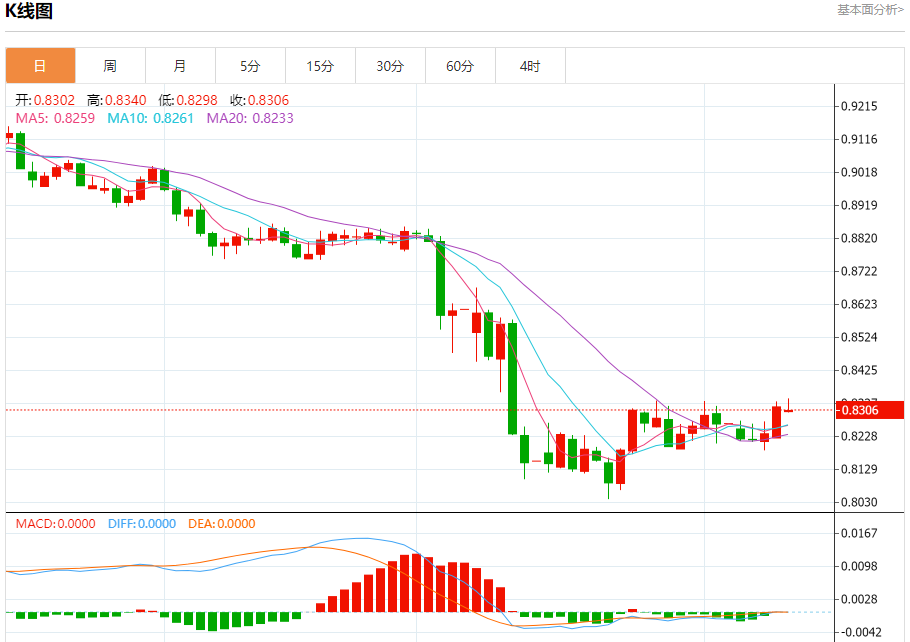Click the MACD:0.0000 indicator label
Screen dimensions: 910x642
tap(55, 524)
